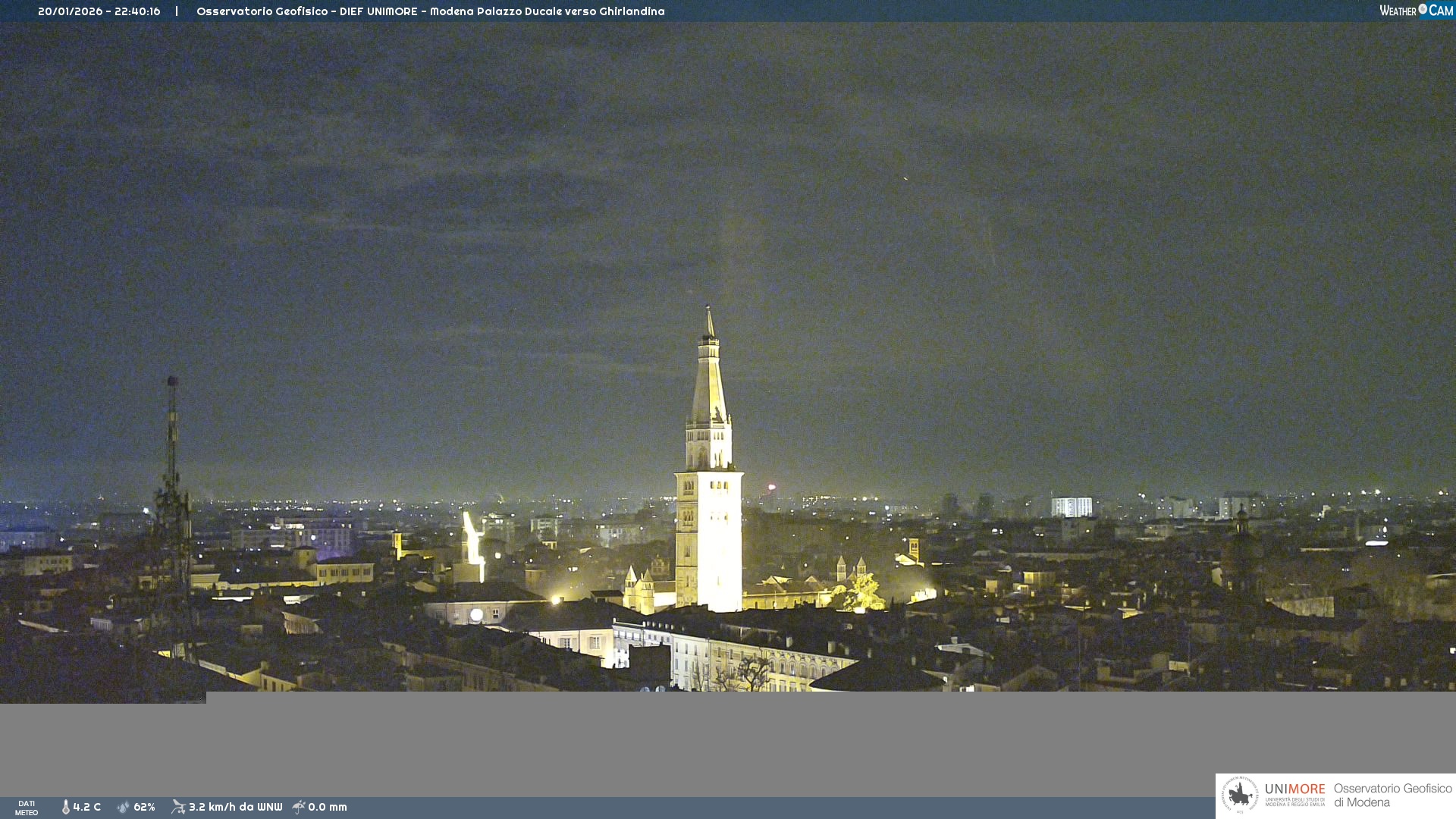
Task: Click the vertical separator in the header bar
Action: pyautogui.click(x=177, y=11)
